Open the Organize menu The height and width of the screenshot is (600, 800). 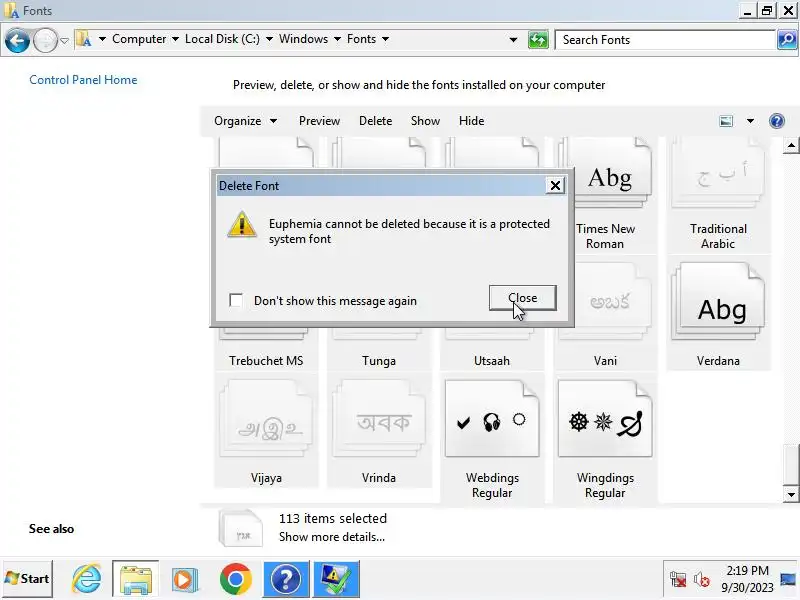pos(245,121)
